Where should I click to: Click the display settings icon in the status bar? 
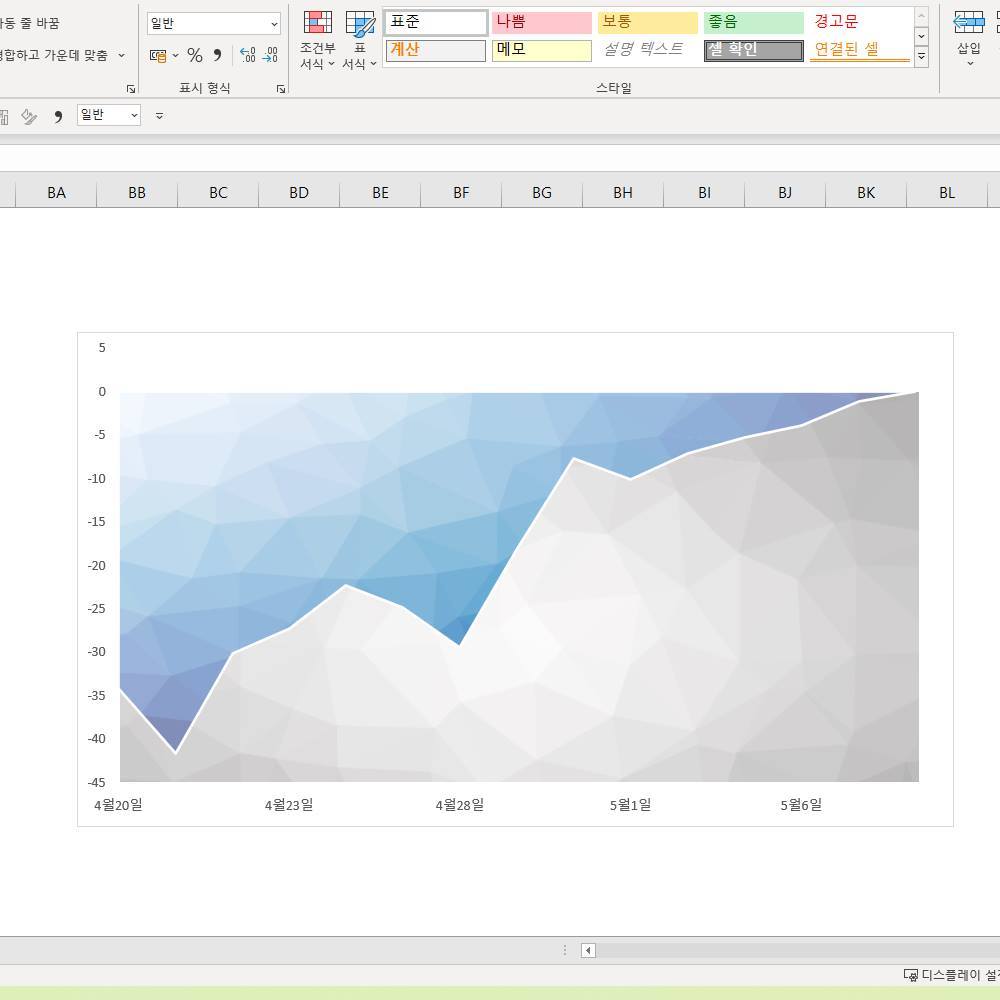pos(911,975)
